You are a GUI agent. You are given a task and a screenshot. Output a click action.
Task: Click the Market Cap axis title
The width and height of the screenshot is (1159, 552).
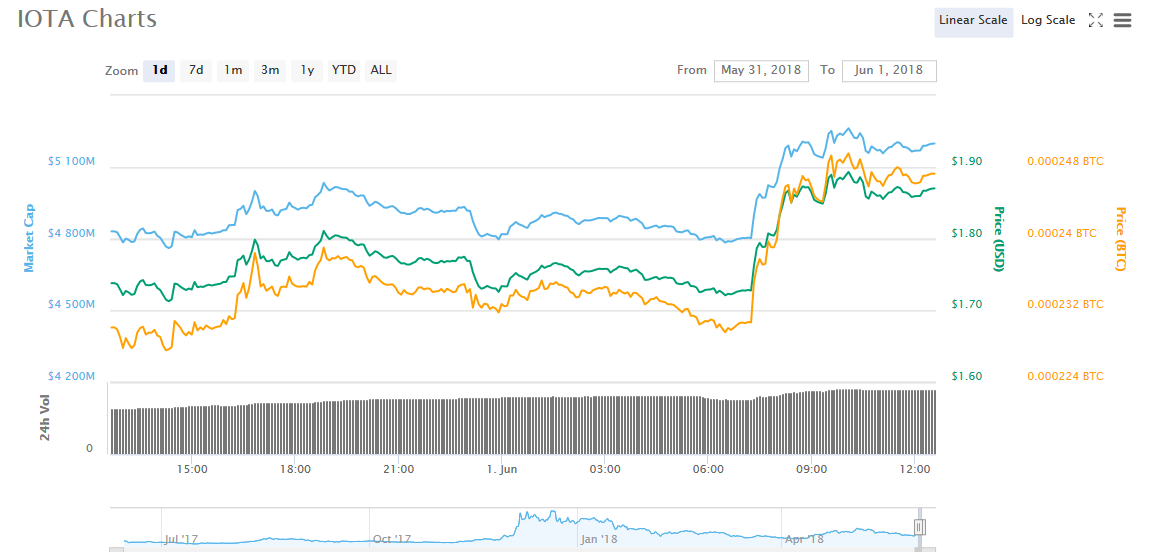point(30,237)
